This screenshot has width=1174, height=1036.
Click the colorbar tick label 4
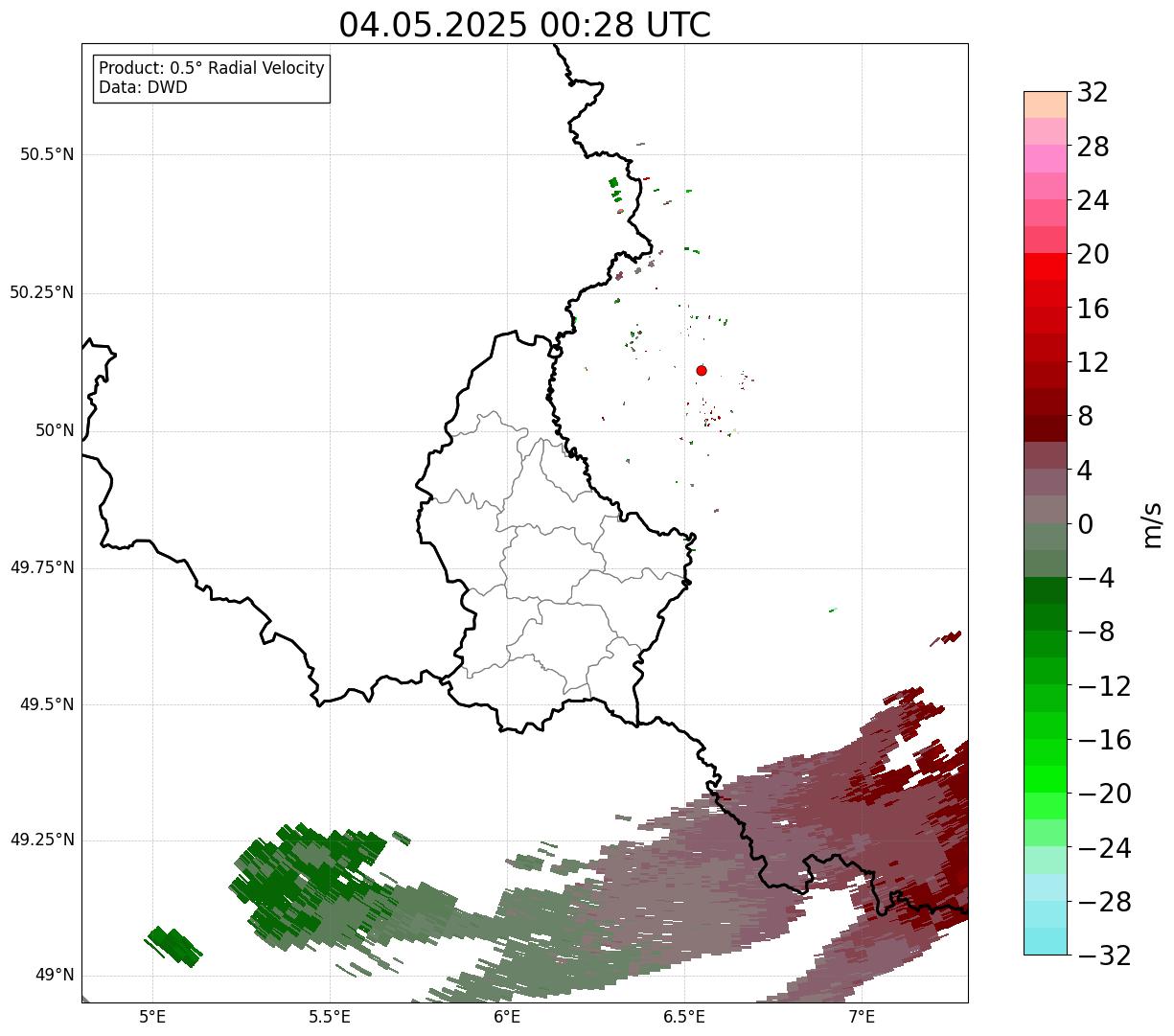coord(1086,470)
